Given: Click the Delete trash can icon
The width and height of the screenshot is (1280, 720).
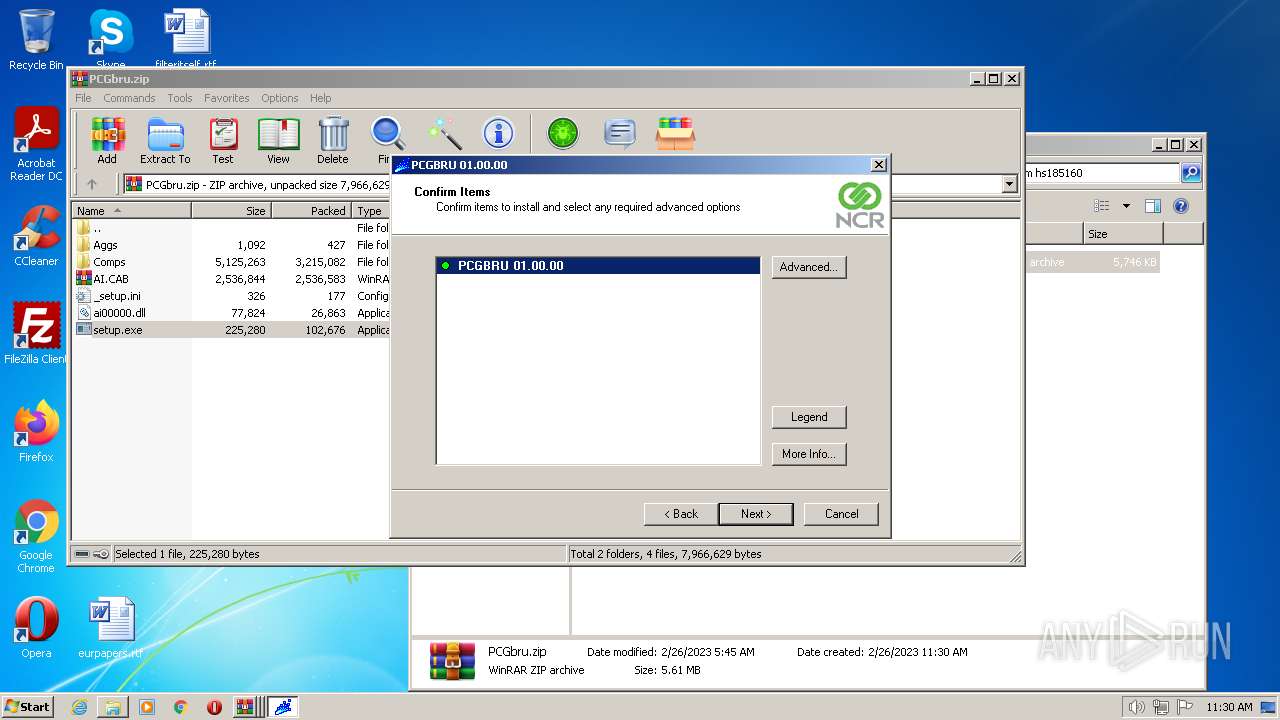Looking at the screenshot, I should 333,140.
